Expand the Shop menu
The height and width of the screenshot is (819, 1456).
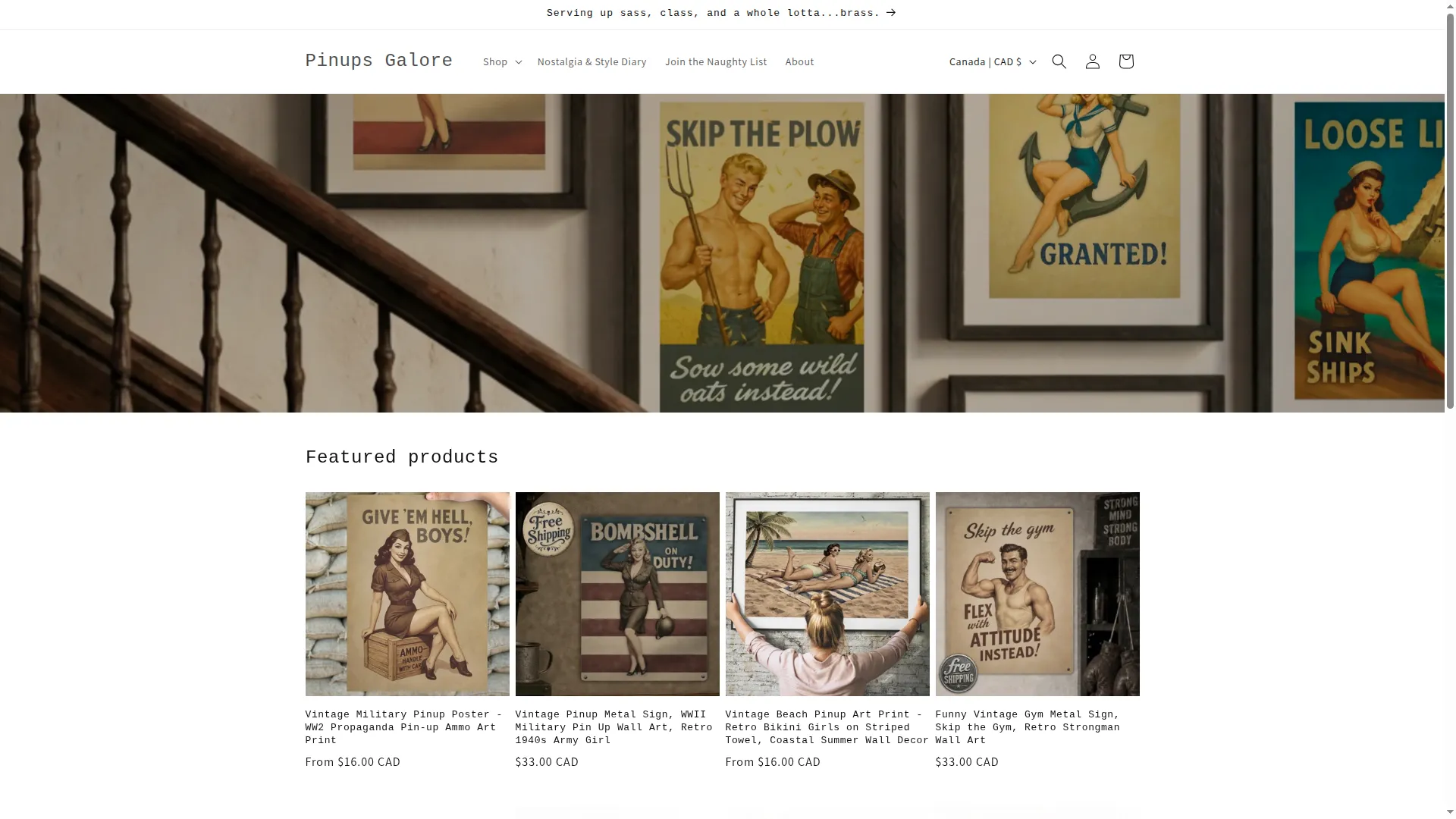click(502, 61)
